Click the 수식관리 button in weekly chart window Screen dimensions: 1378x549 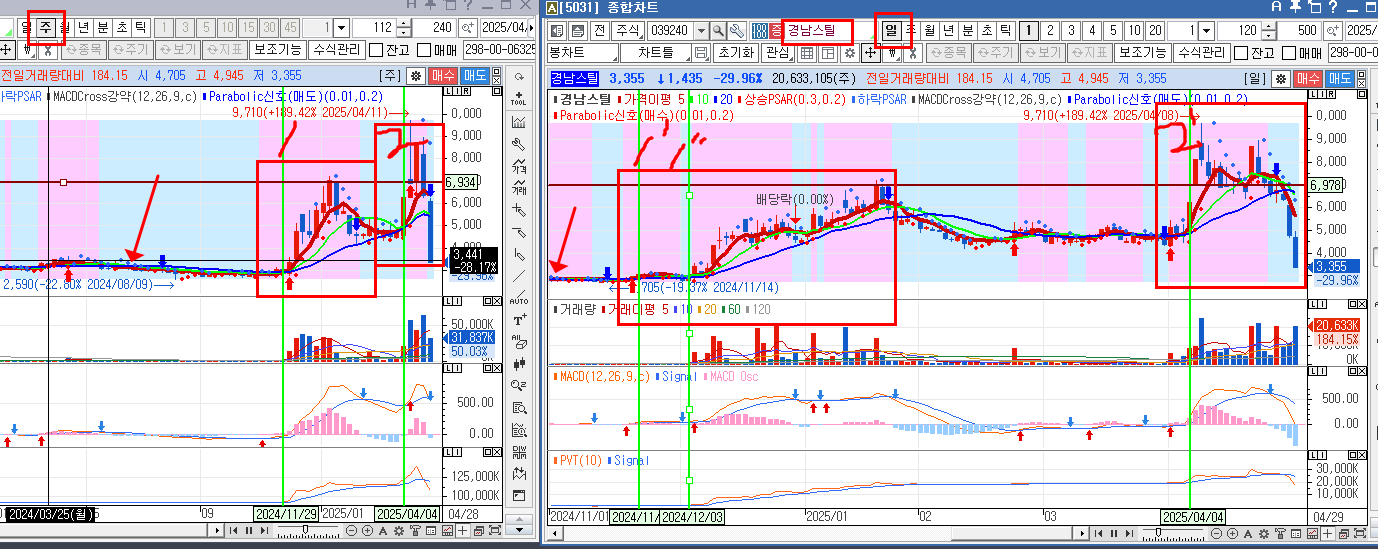click(336, 50)
